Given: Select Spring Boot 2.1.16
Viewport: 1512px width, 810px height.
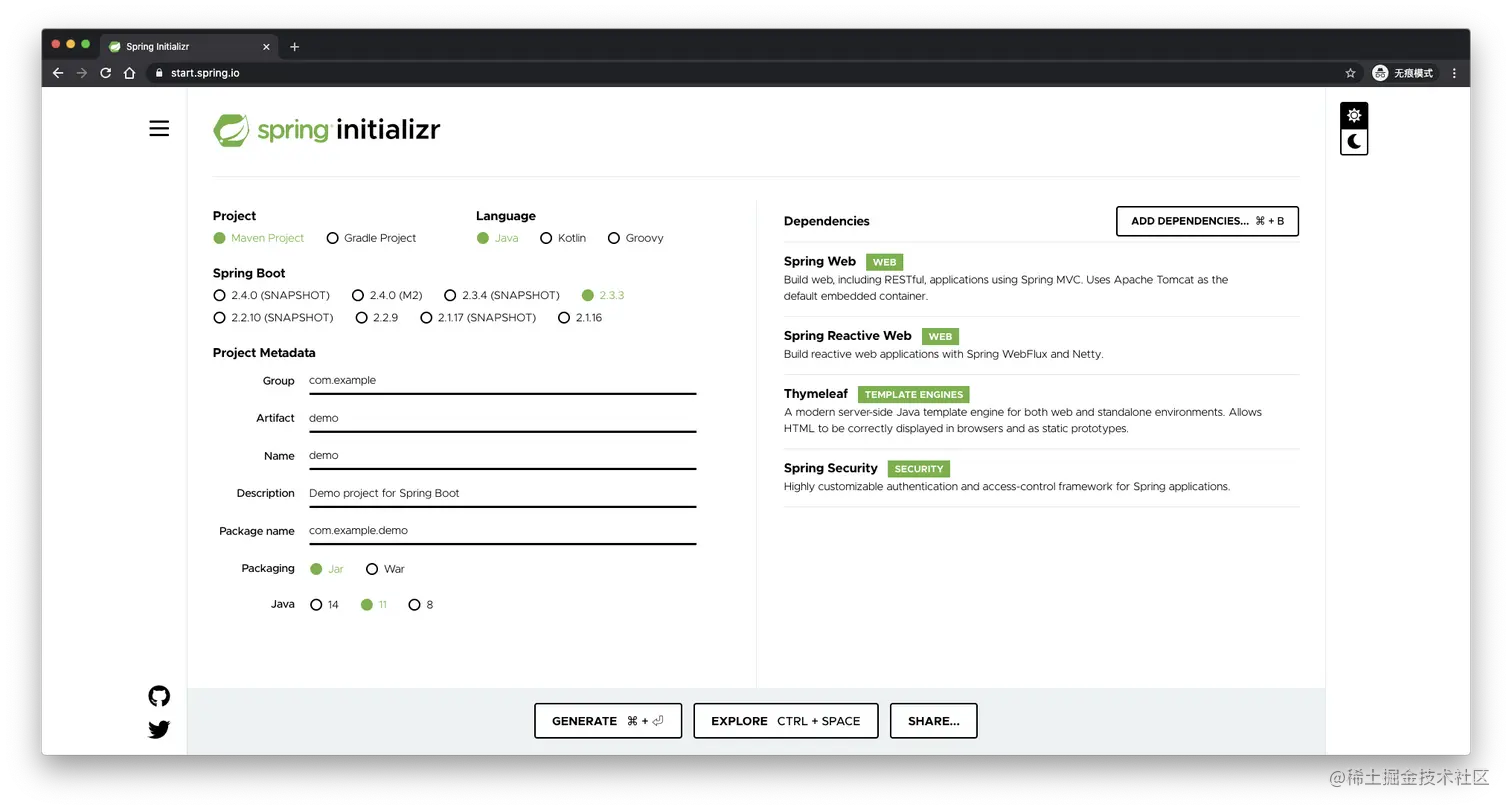Looking at the screenshot, I should coord(580,318).
